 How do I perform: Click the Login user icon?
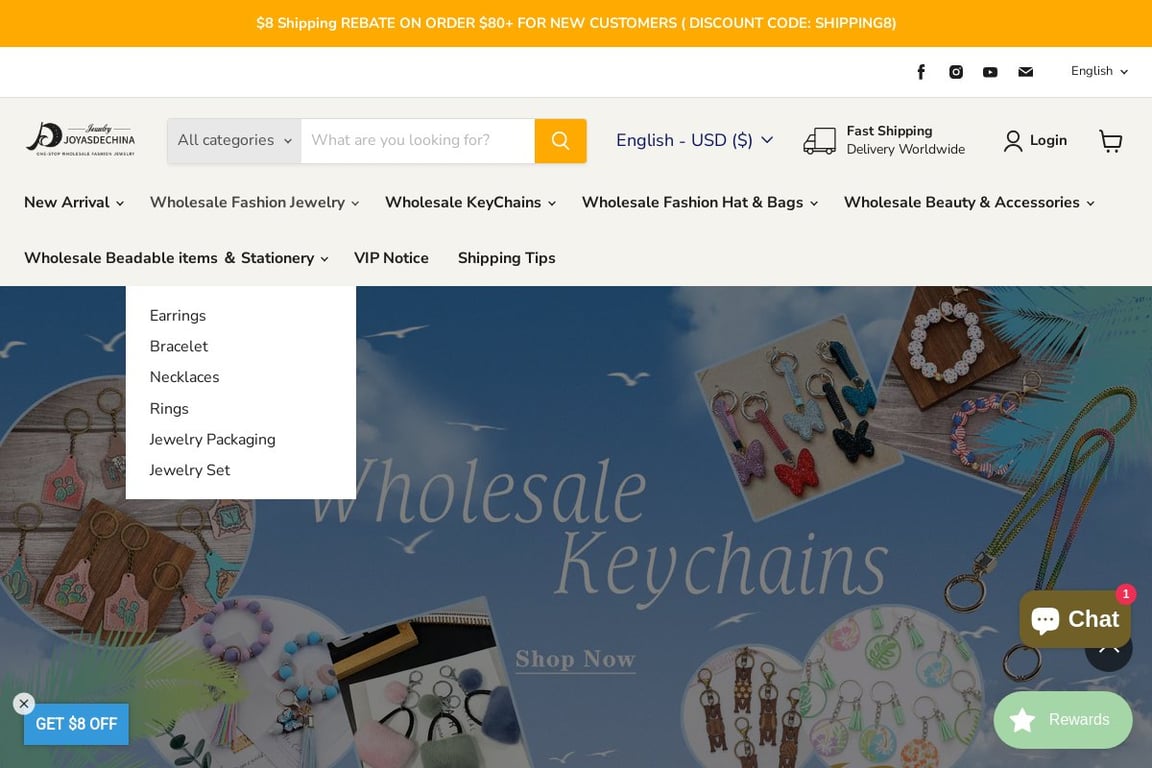tap(1012, 140)
